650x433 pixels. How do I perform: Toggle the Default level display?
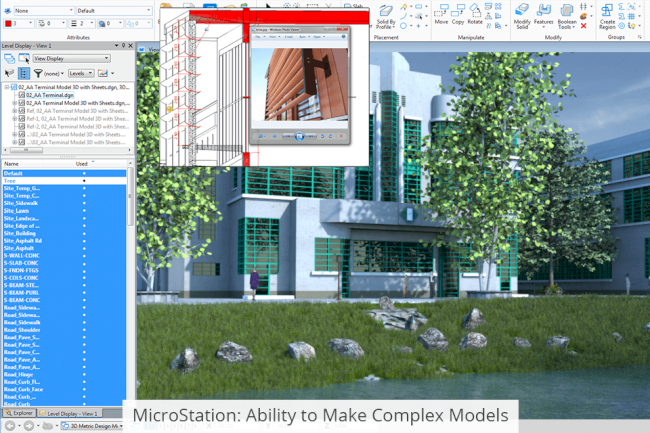click(x=84, y=173)
